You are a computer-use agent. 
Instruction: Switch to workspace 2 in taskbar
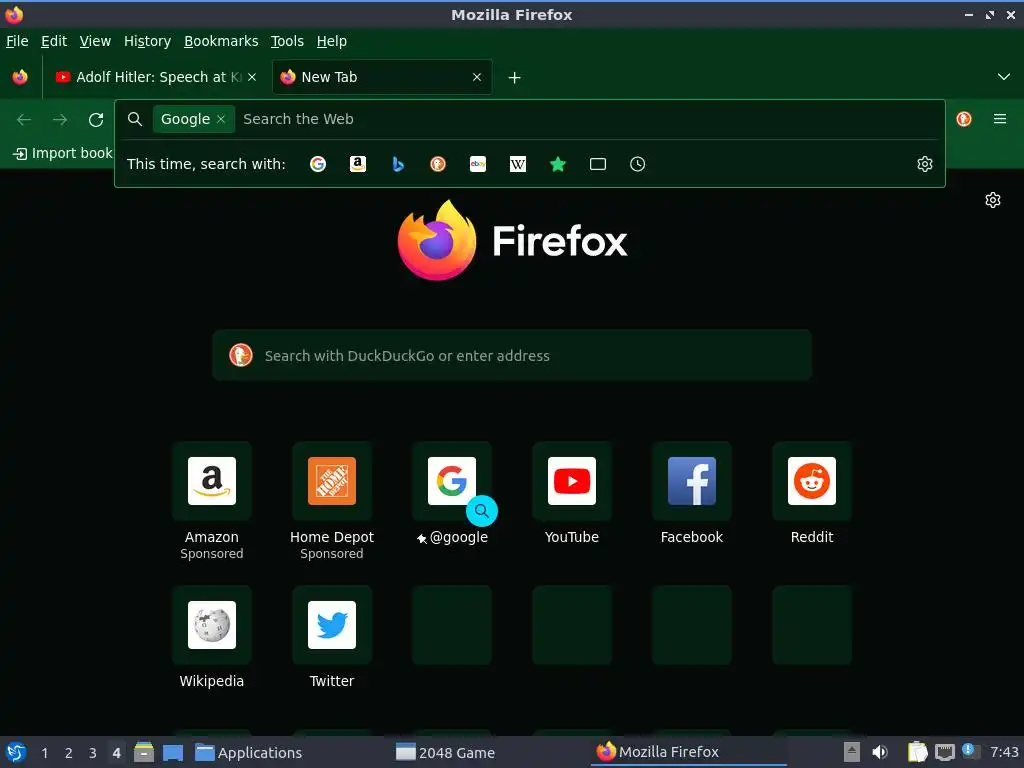(69, 753)
